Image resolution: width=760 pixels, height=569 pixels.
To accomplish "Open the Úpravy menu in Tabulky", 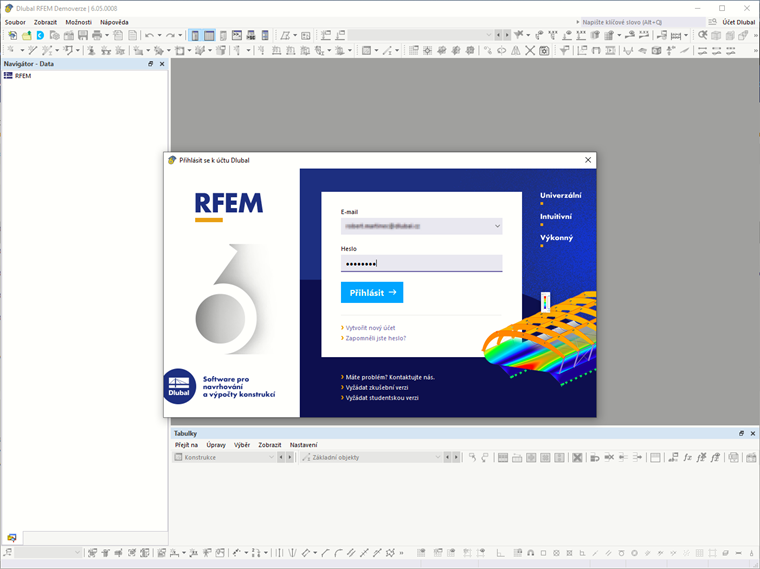I will point(216,444).
